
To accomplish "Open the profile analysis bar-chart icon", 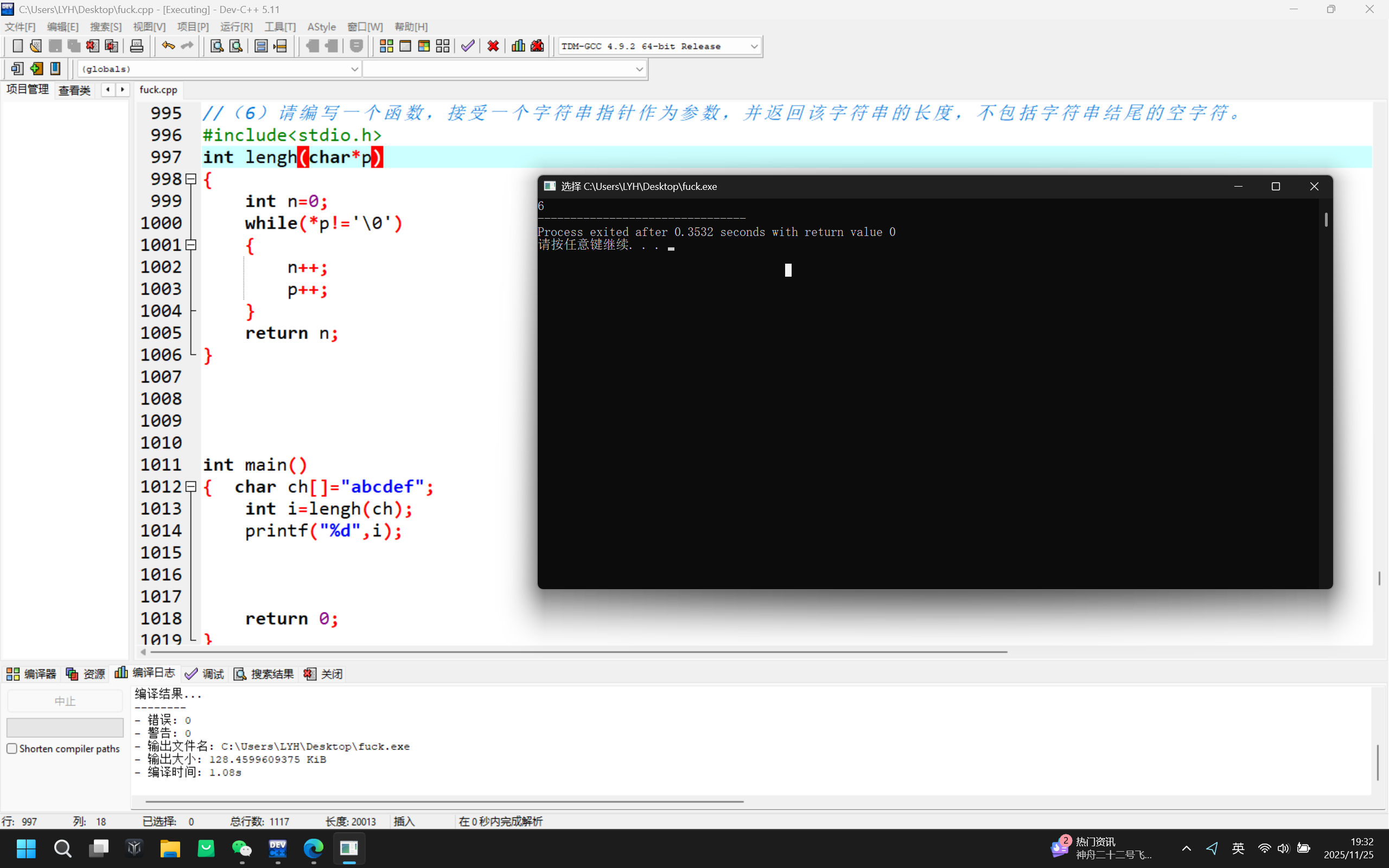I will coord(518,46).
